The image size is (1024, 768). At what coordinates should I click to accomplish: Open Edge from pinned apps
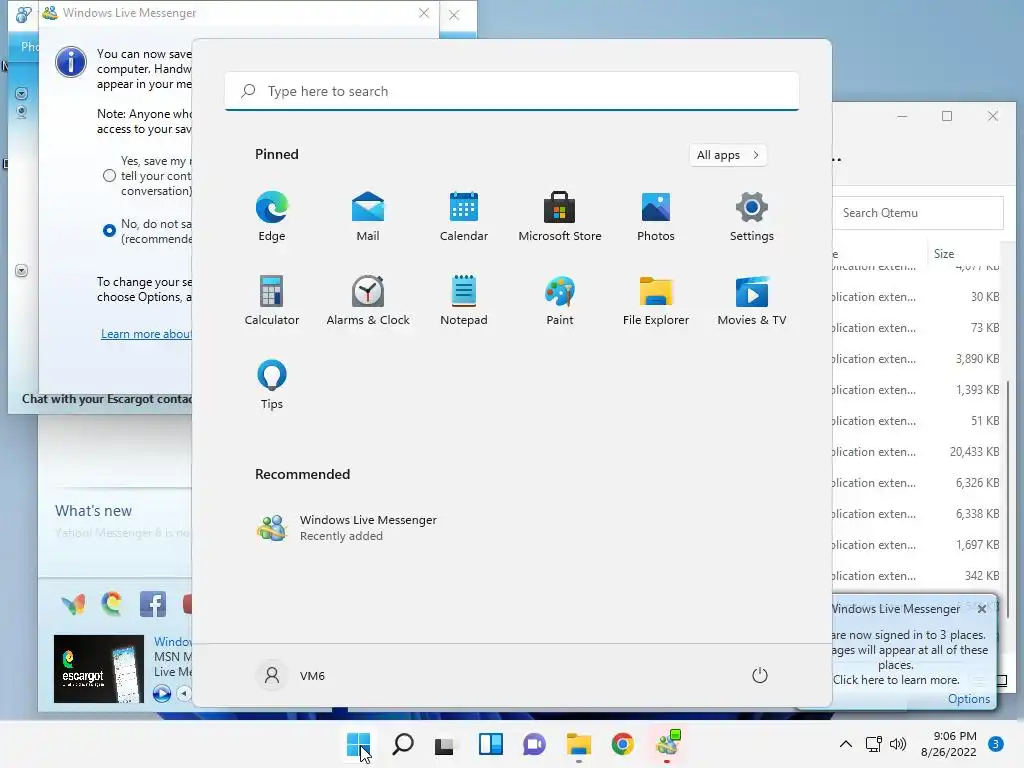tap(272, 216)
